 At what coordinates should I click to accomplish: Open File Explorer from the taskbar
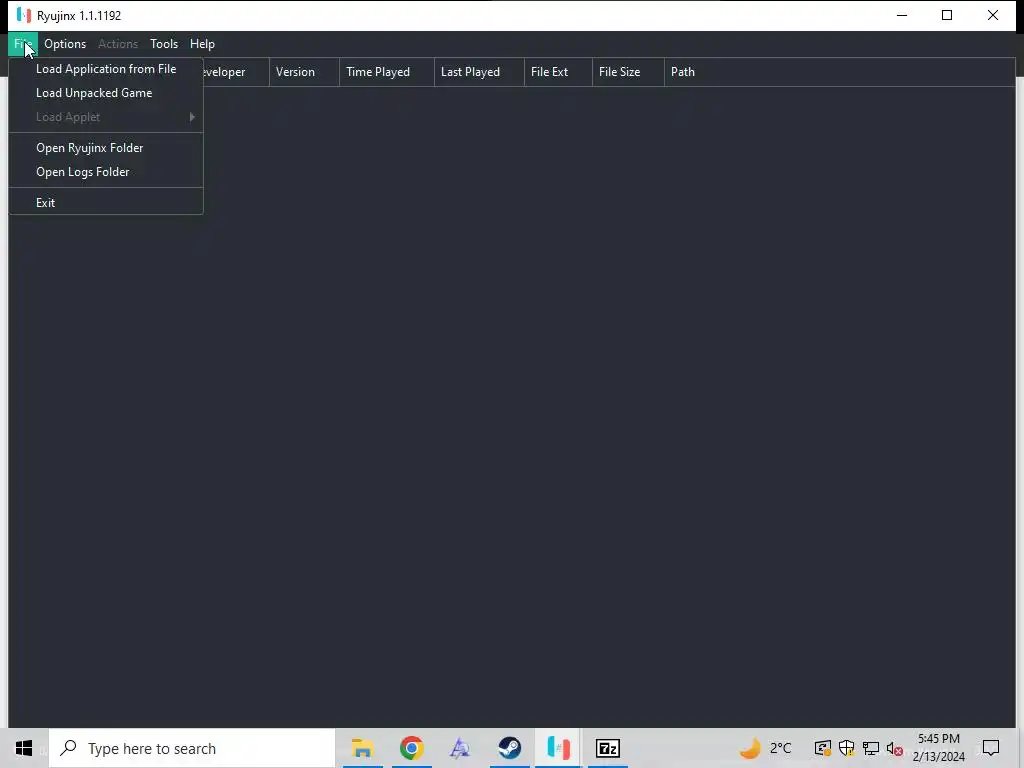pos(362,748)
